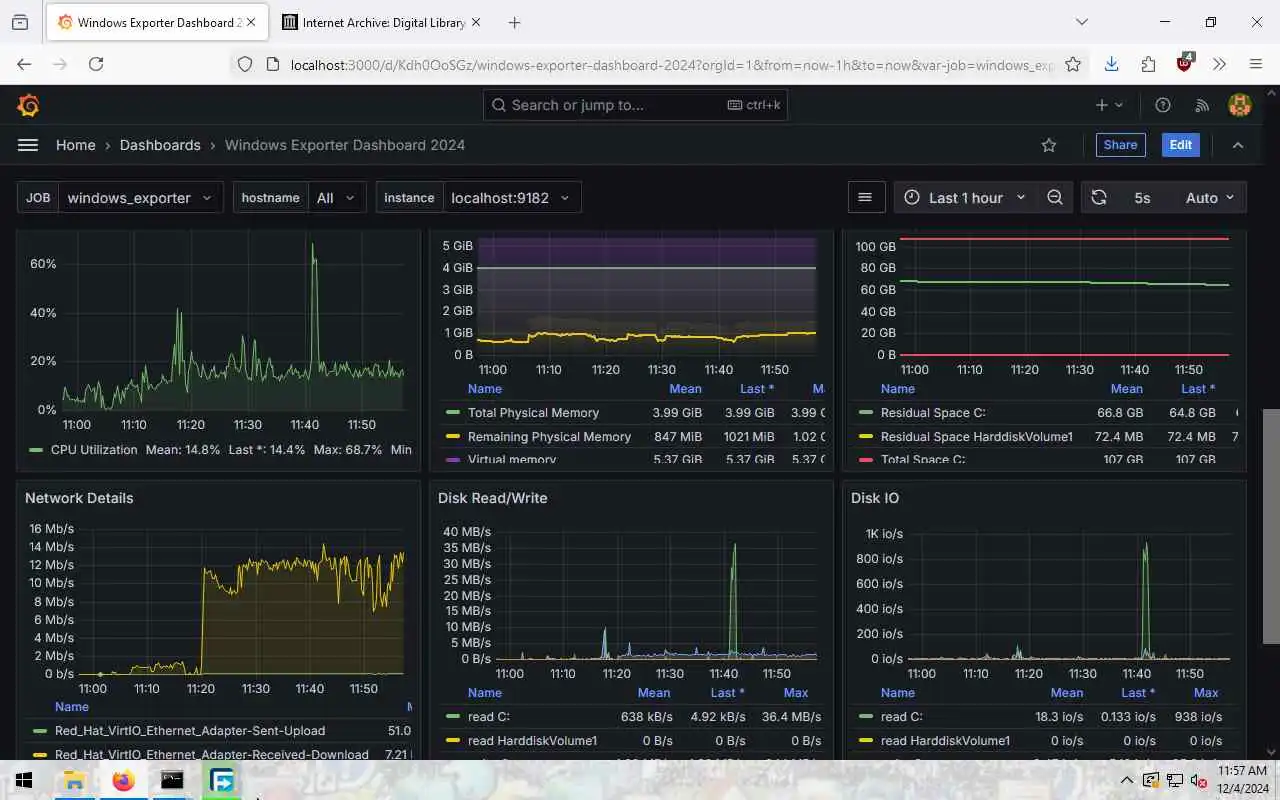The width and height of the screenshot is (1280, 800).
Task: Star this dashboard as favorite
Action: click(1049, 145)
